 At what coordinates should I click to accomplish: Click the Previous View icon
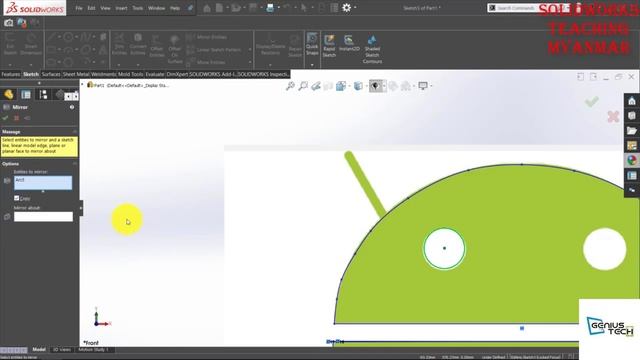tap(316, 86)
